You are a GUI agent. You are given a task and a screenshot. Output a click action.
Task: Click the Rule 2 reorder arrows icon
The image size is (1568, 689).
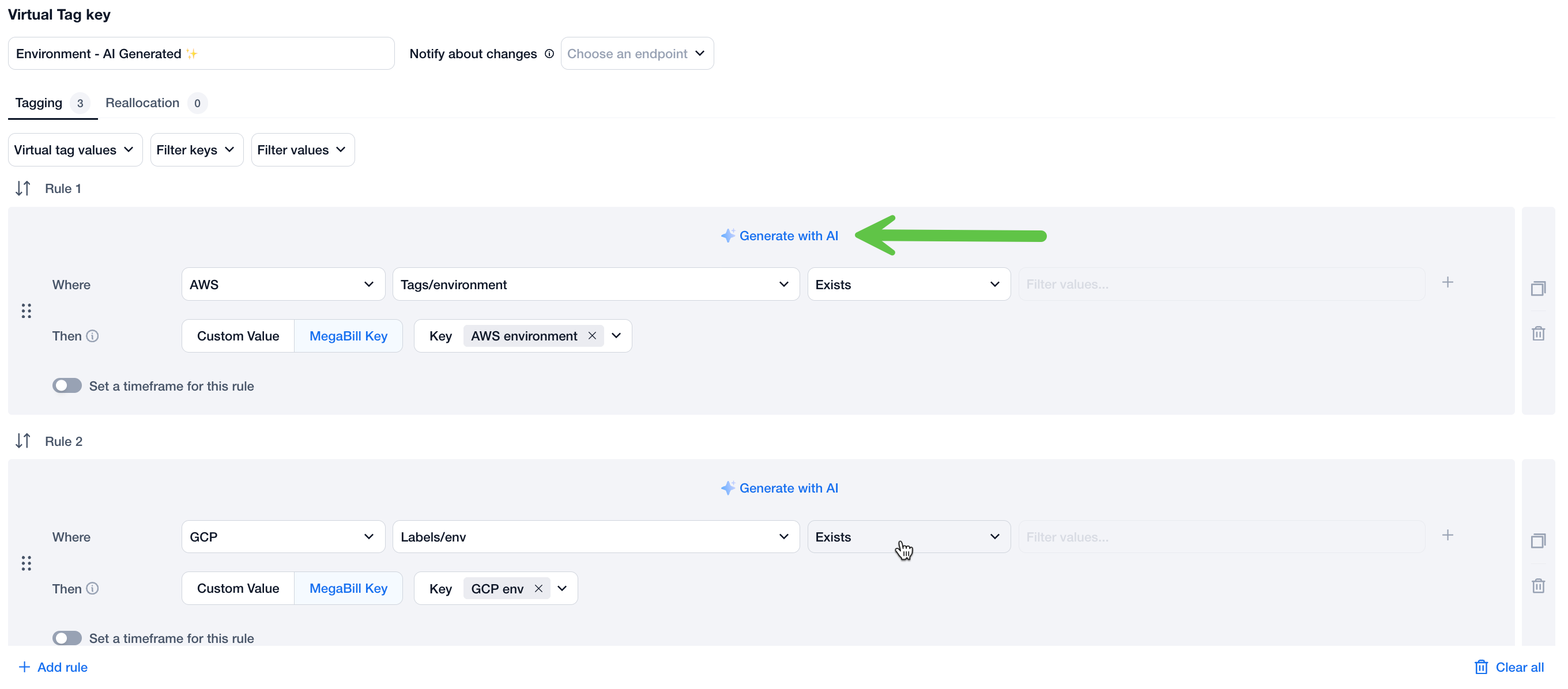pos(23,441)
